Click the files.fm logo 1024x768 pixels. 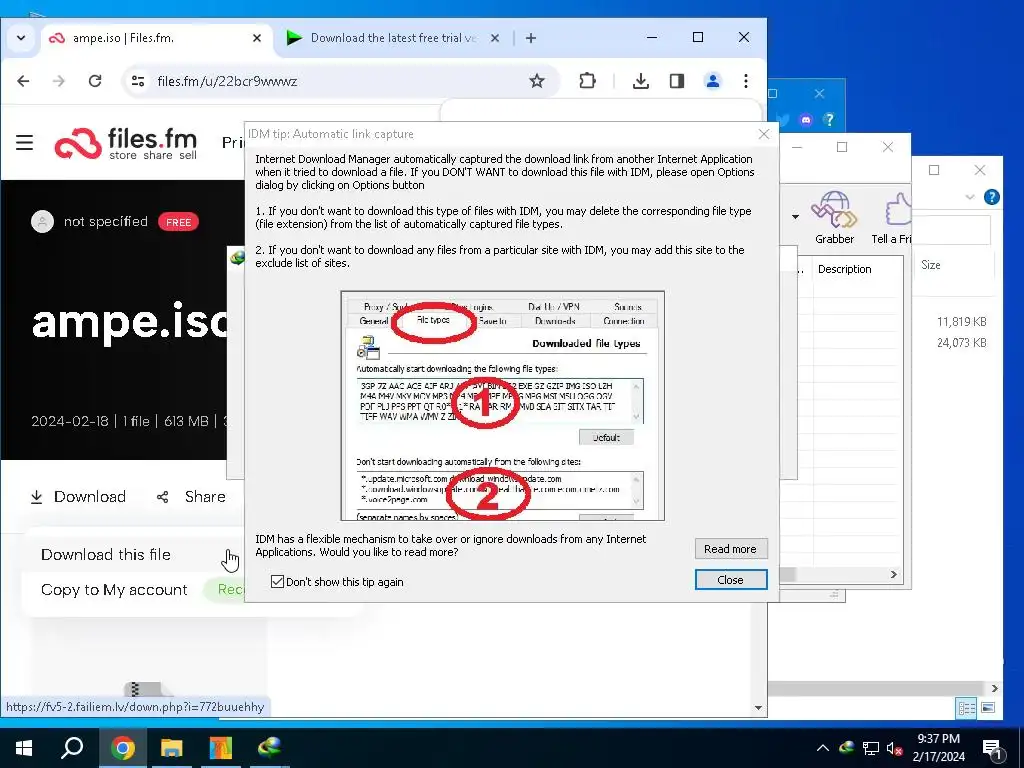point(126,144)
